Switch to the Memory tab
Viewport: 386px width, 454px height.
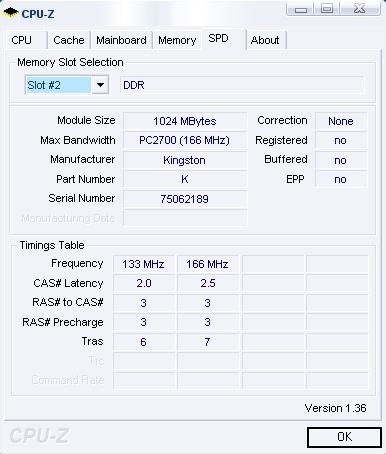177,40
